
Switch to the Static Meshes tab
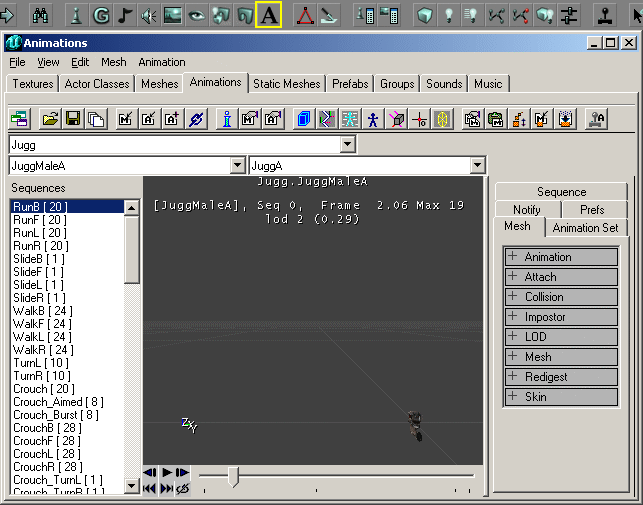point(287,84)
